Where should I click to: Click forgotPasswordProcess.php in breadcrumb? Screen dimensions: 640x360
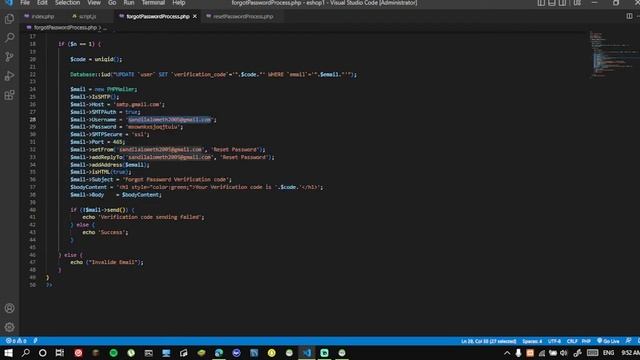(65, 28)
